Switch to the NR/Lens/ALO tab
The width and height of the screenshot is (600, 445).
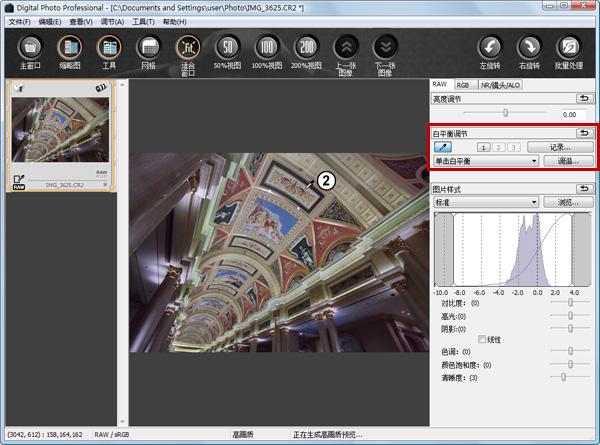point(501,85)
